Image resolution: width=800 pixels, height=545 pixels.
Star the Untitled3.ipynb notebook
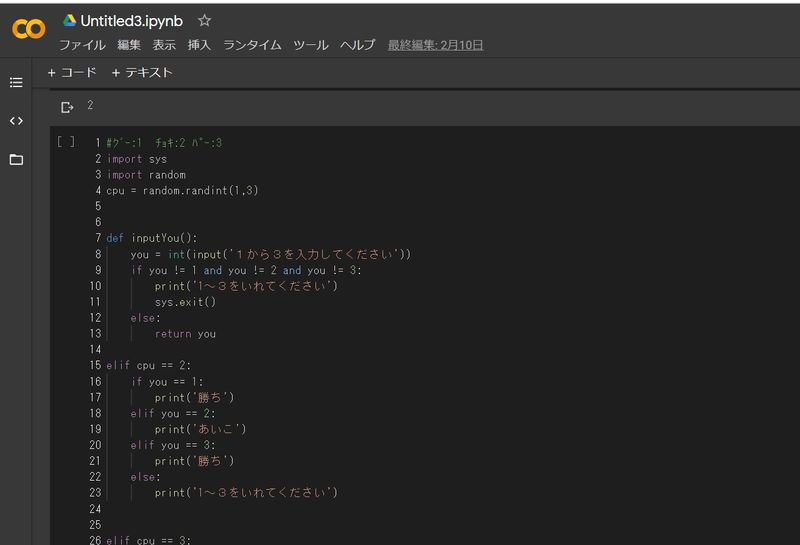(x=204, y=21)
